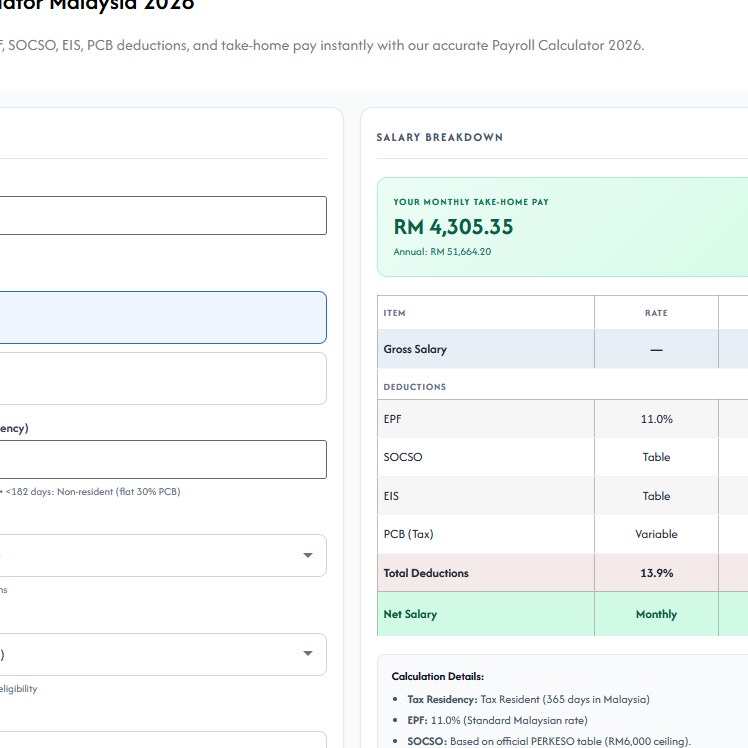Click the SALARY BREAKDOWN heading

pos(439,137)
